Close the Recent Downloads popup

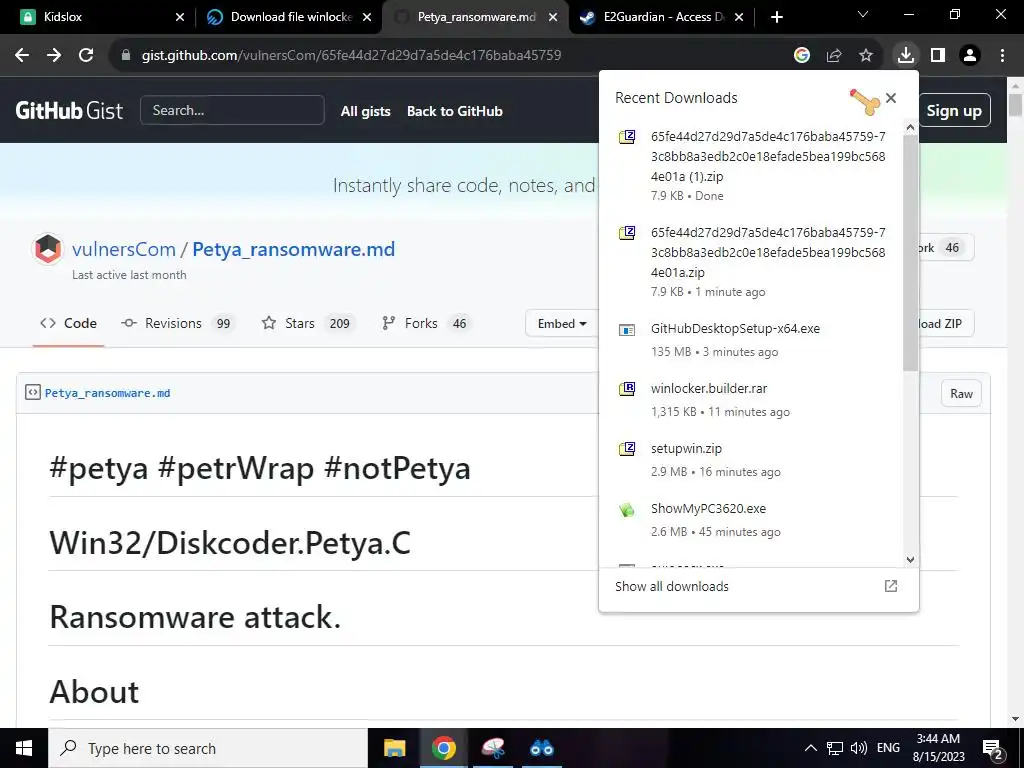pos(891,98)
